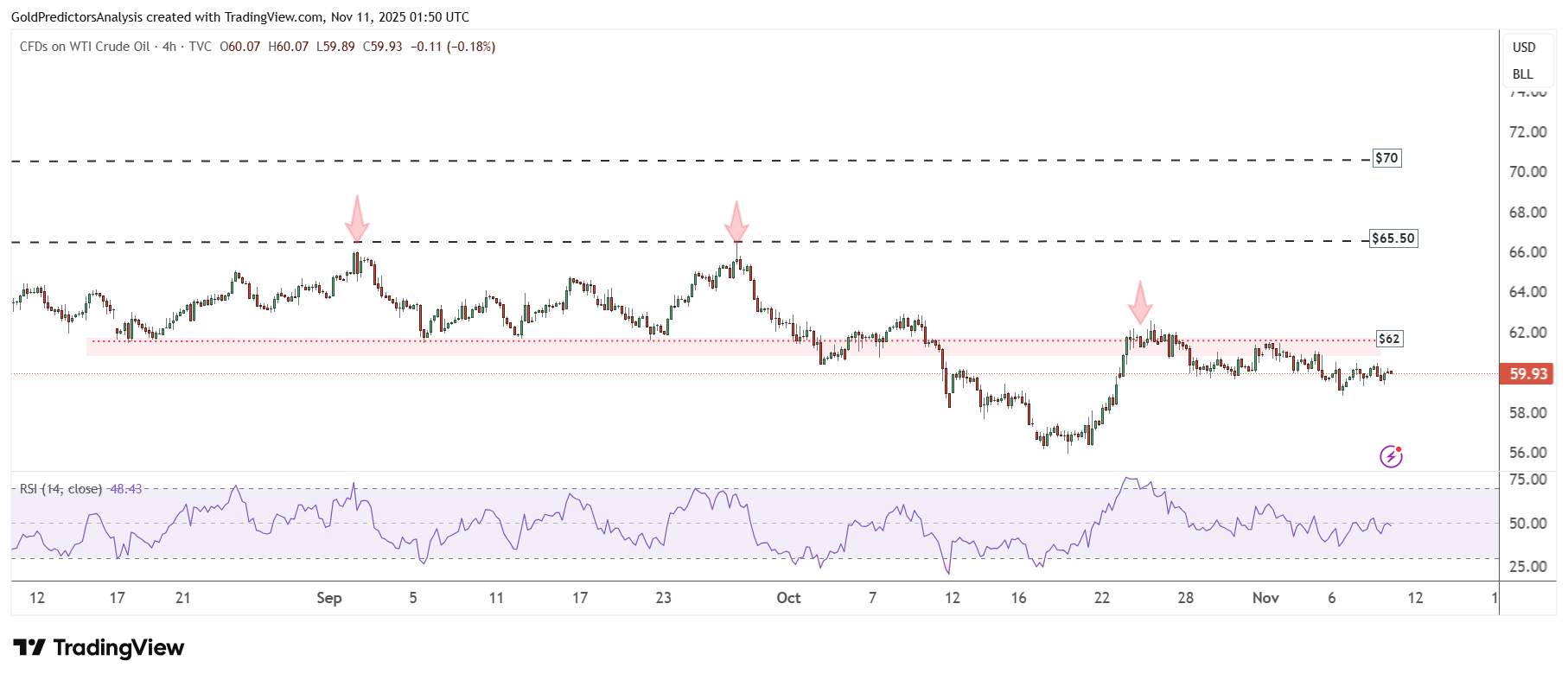Select the pink arrow above late September peak
The height and width of the screenshot is (680, 1568).
coord(736,223)
